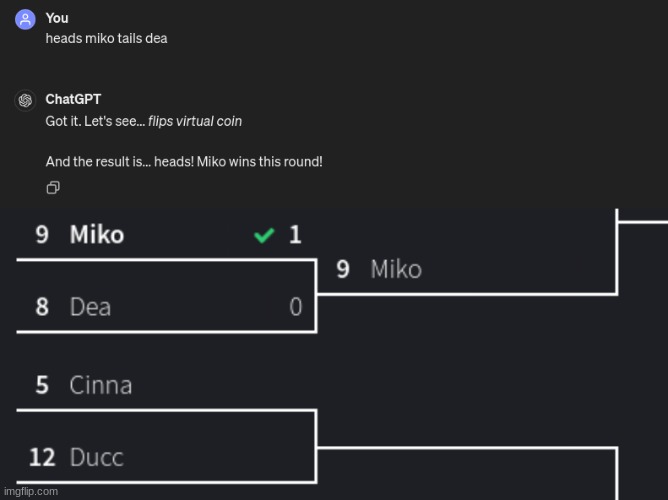Click the 'You' sender name
The image size is (668, 500).
pos(57,18)
